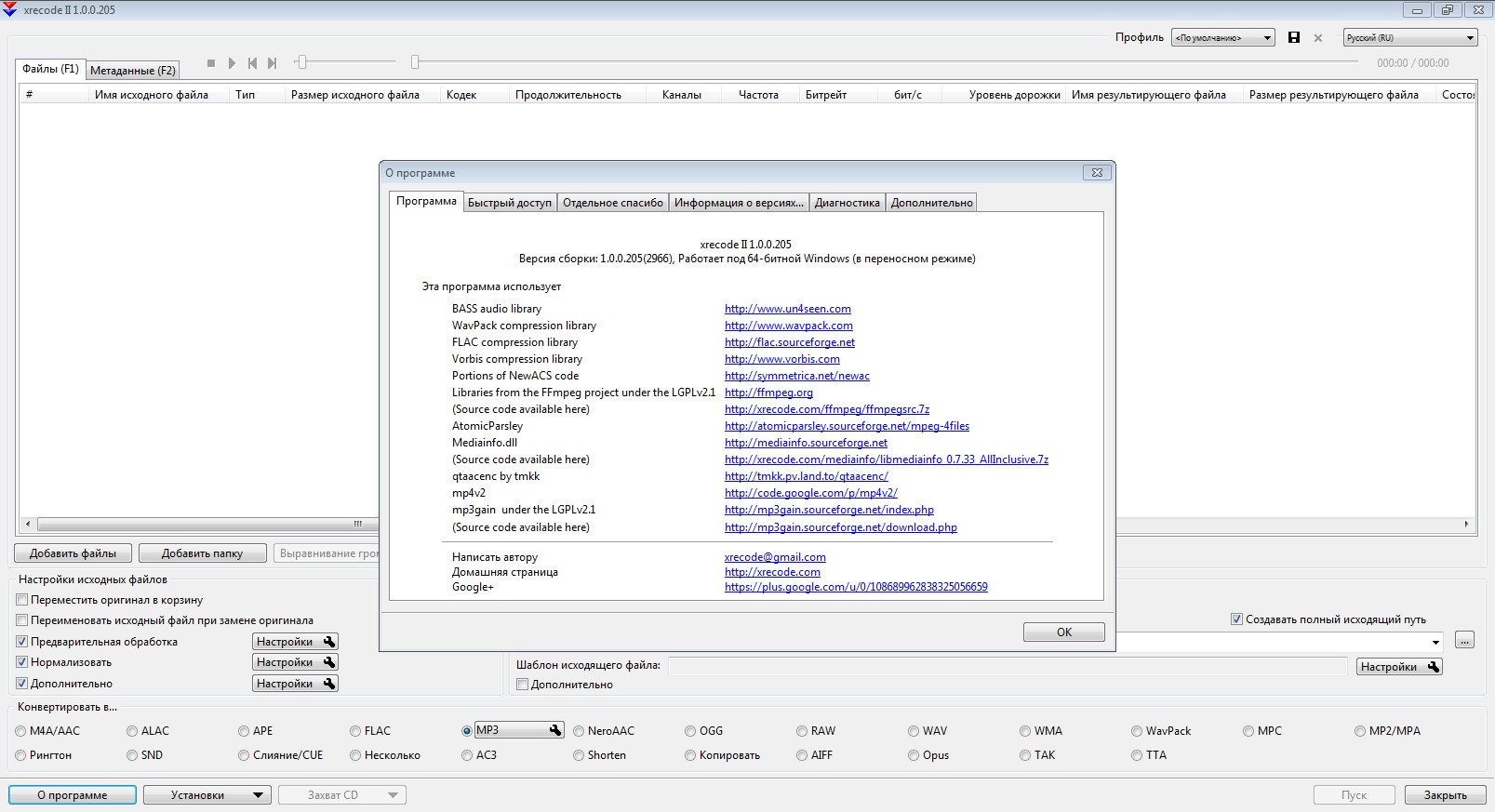
Task: Click the play playback icon
Action: [232, 63]
